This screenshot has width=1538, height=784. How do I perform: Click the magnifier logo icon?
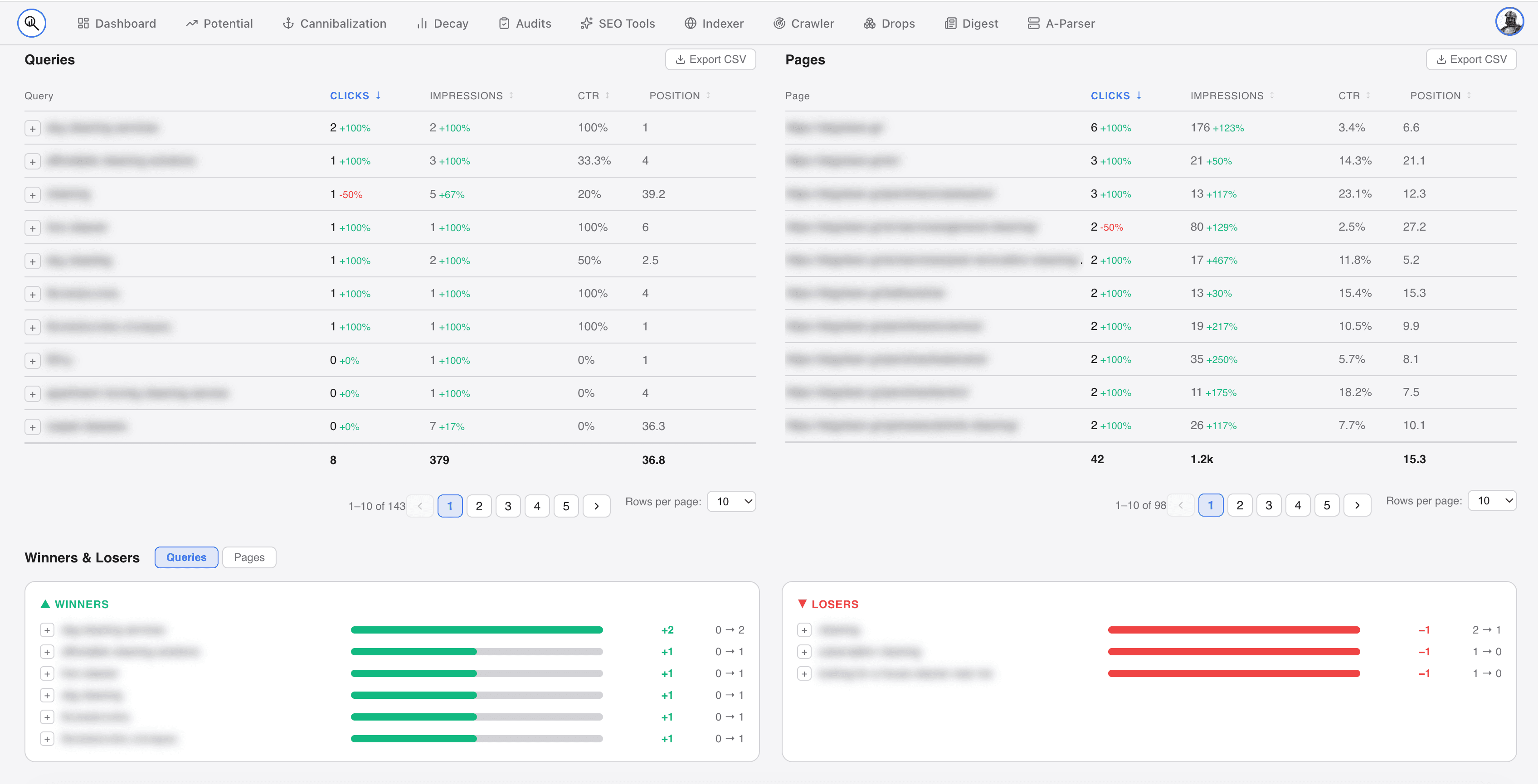(32, 23)
